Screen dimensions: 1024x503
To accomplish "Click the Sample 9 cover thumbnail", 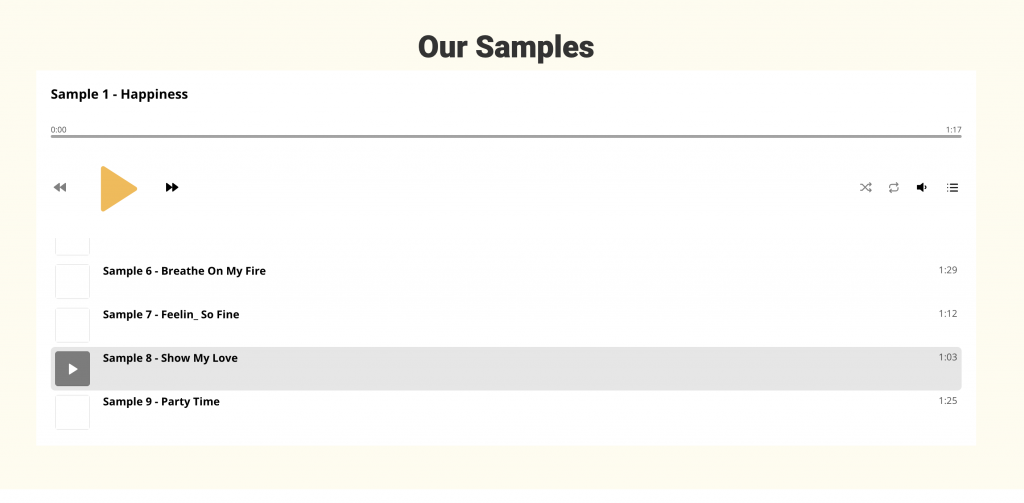I will 72,412.
